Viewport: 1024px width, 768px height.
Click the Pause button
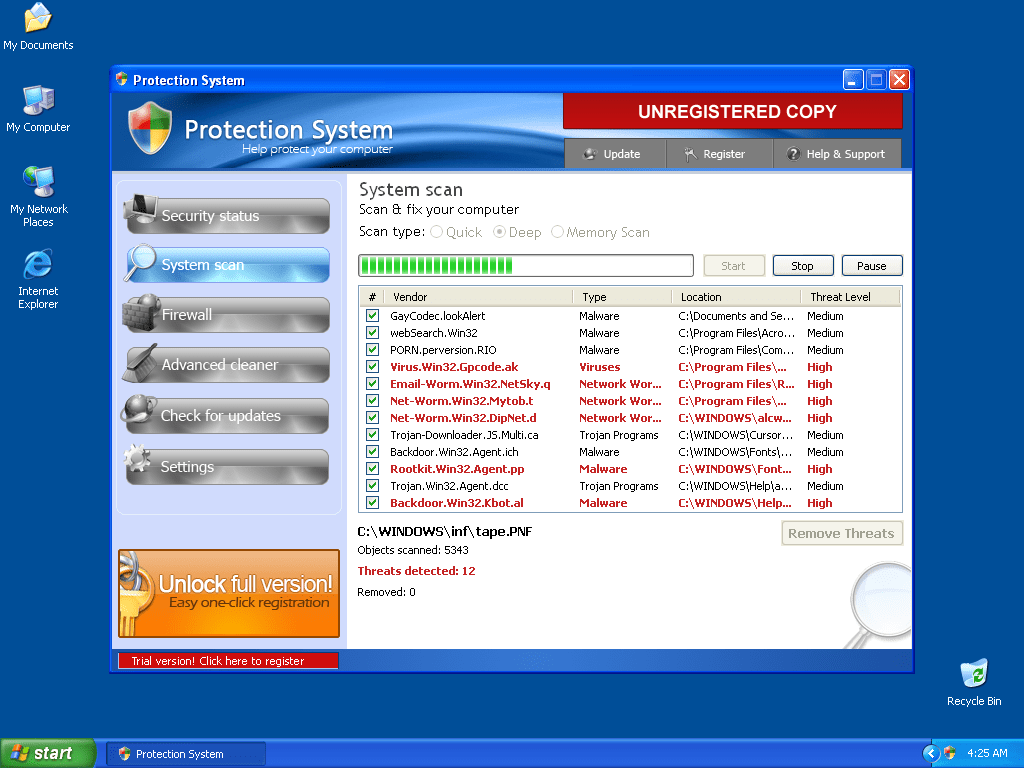click(x=871, y=266)
